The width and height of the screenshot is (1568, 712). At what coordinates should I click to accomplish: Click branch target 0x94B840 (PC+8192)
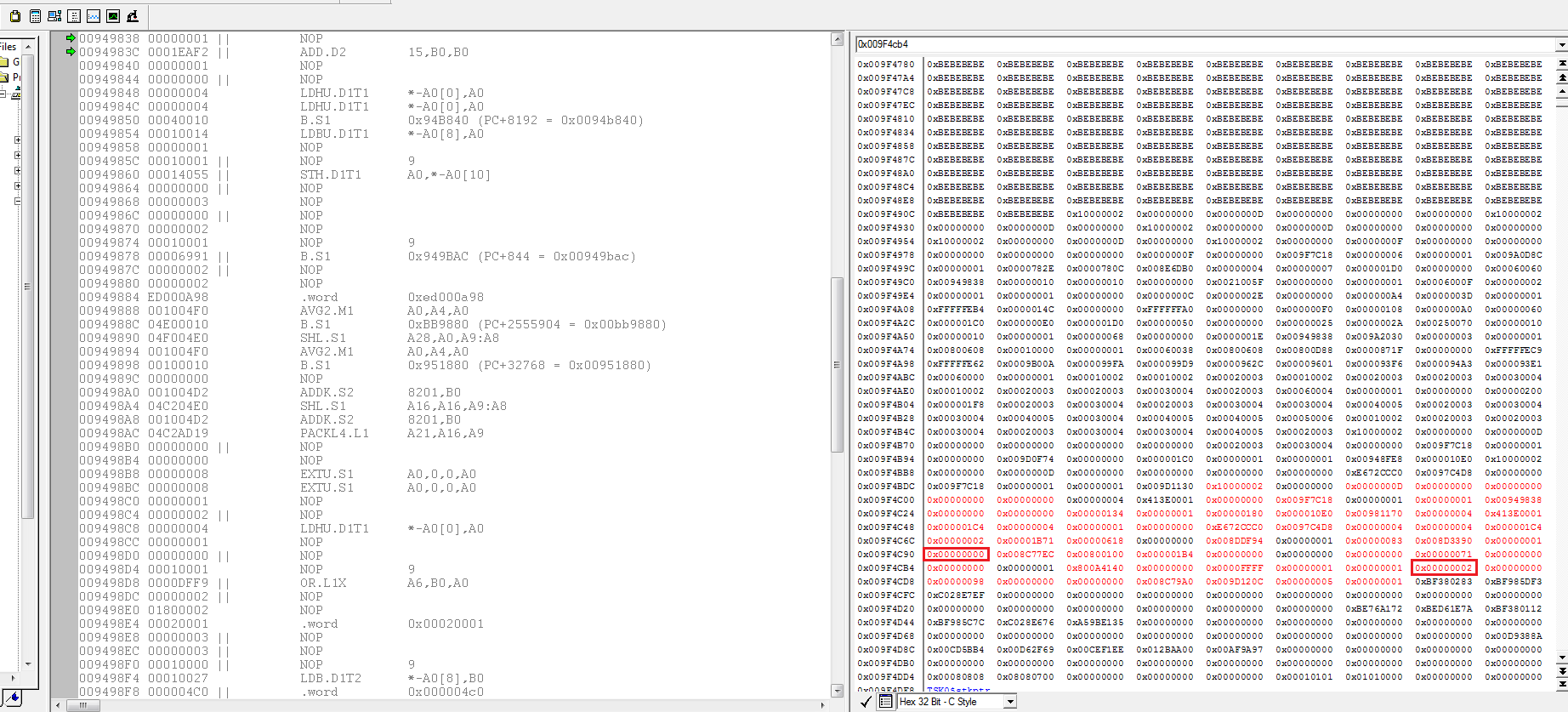click(x=526, y=120)
